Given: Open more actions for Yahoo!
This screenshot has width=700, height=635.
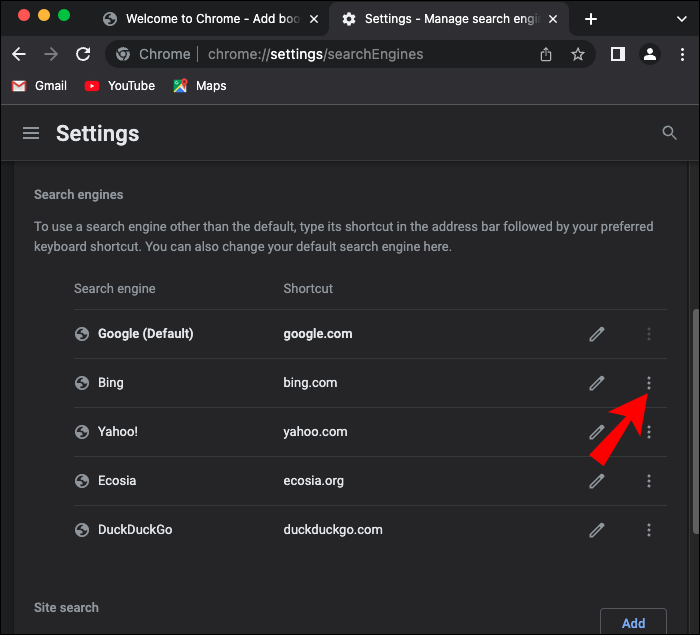Looking at the screenshot, I should pos(649,432).
